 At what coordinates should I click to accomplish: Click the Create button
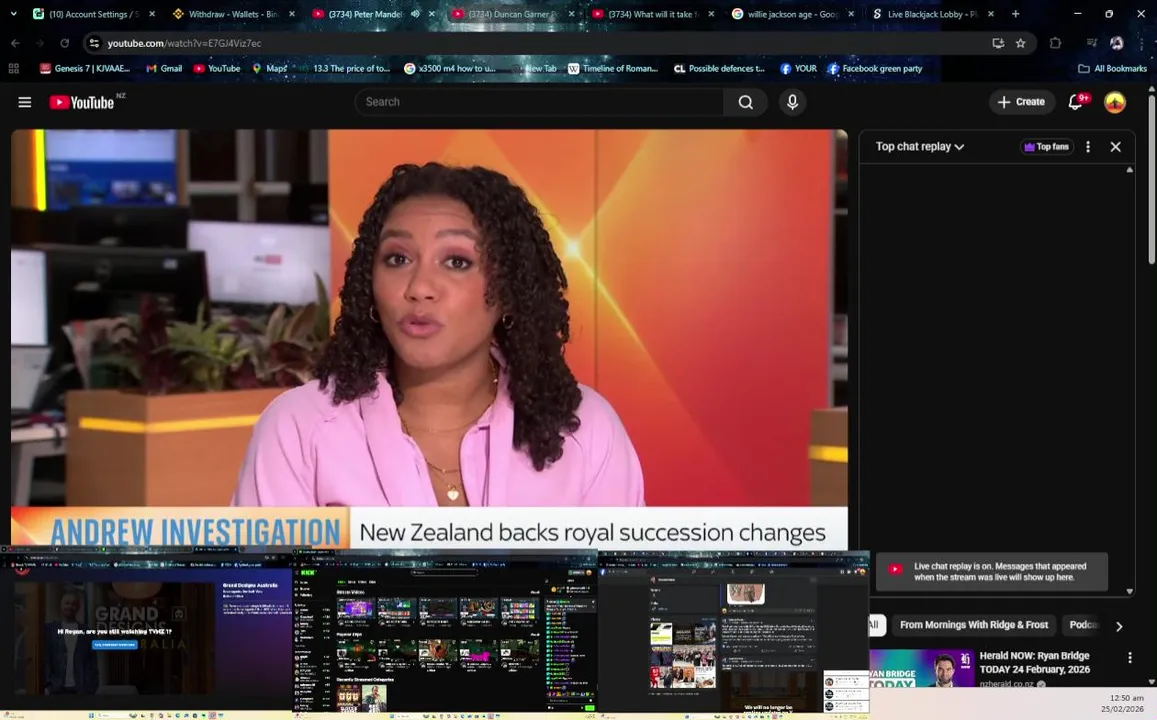1021,102
